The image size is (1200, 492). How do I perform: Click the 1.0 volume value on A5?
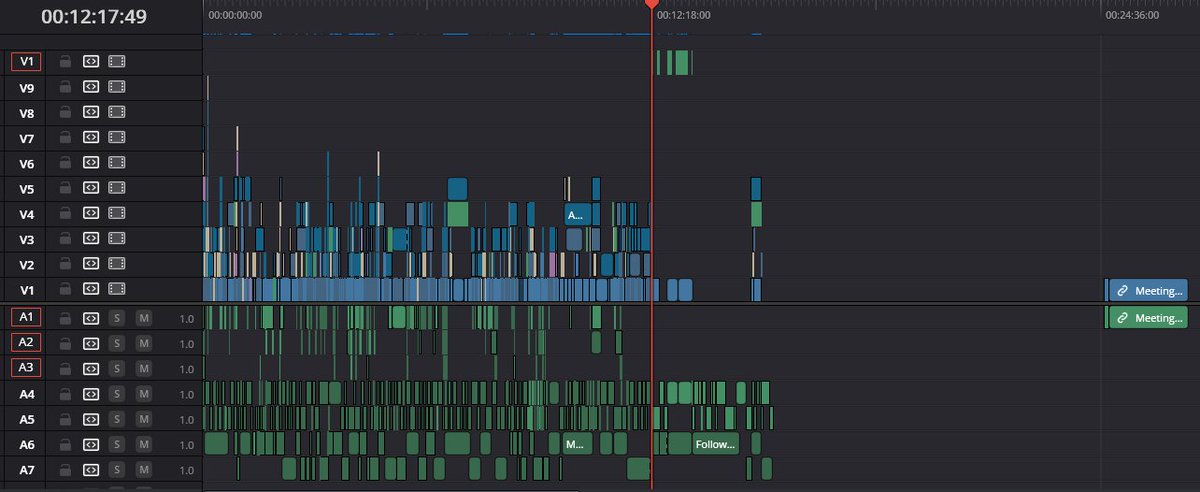(x=187, y=420)
